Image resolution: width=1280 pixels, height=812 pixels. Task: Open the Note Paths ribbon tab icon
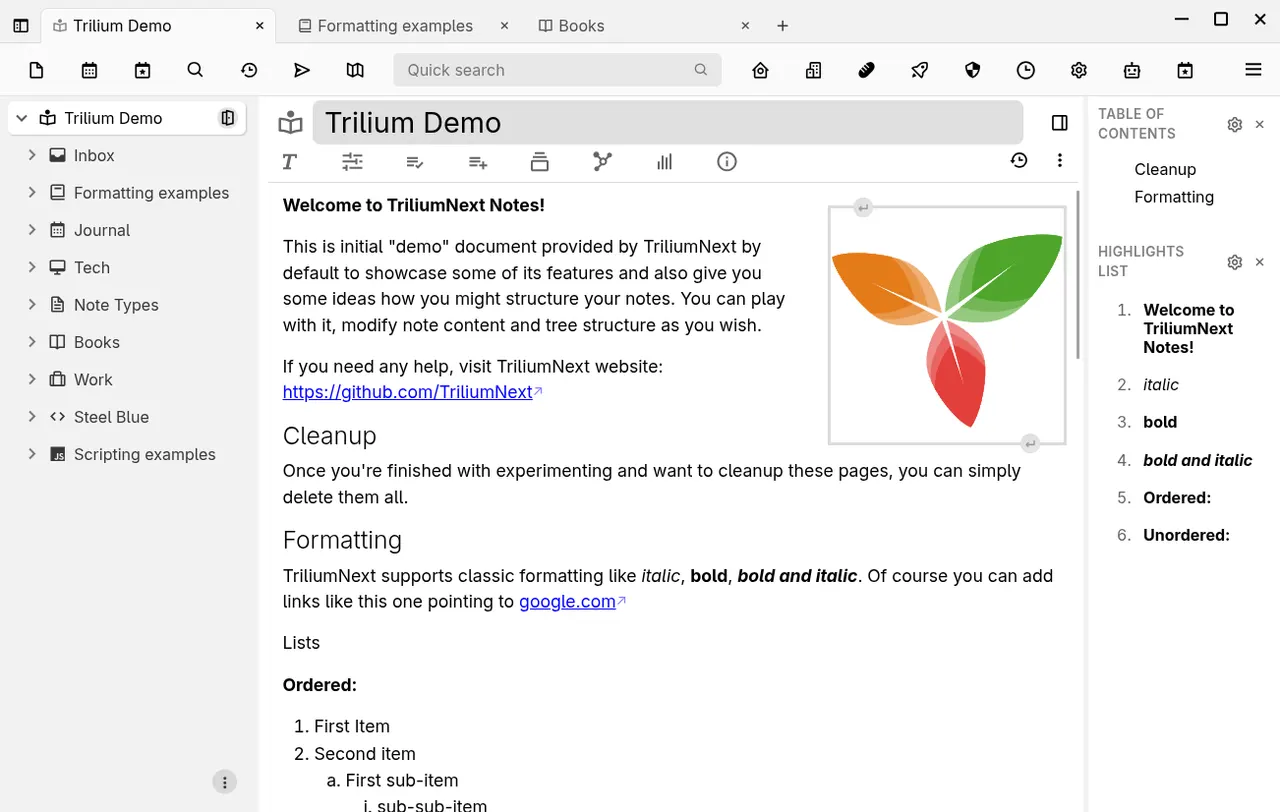point(540,161)
